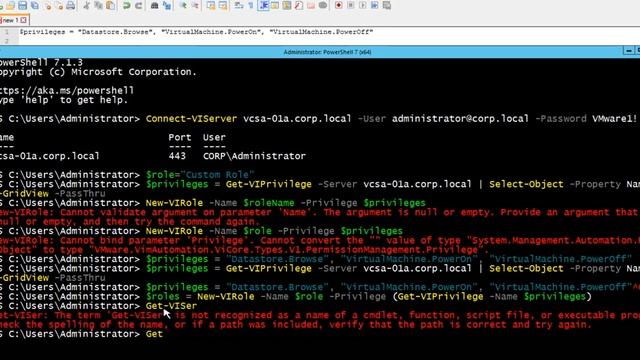Click the run macro multiple times icon
This screenshot has height=360, width=640.
pyautogui.click(x=374, y=5)
